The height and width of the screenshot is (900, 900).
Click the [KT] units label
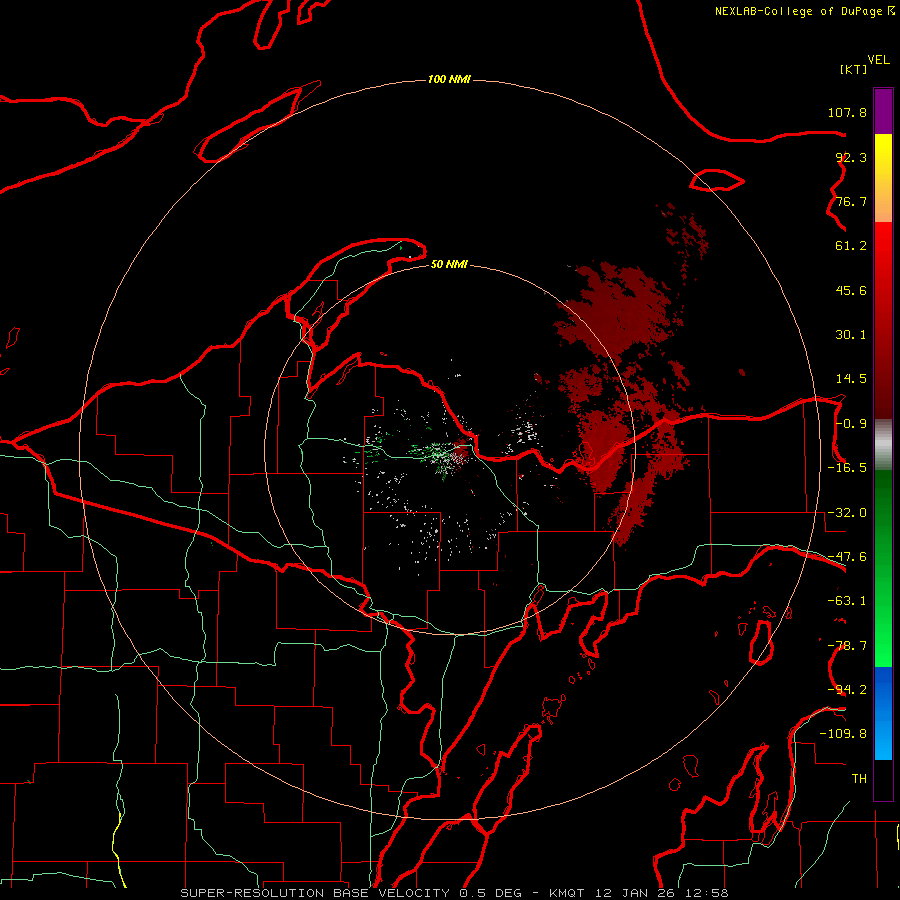coord(854,69)
